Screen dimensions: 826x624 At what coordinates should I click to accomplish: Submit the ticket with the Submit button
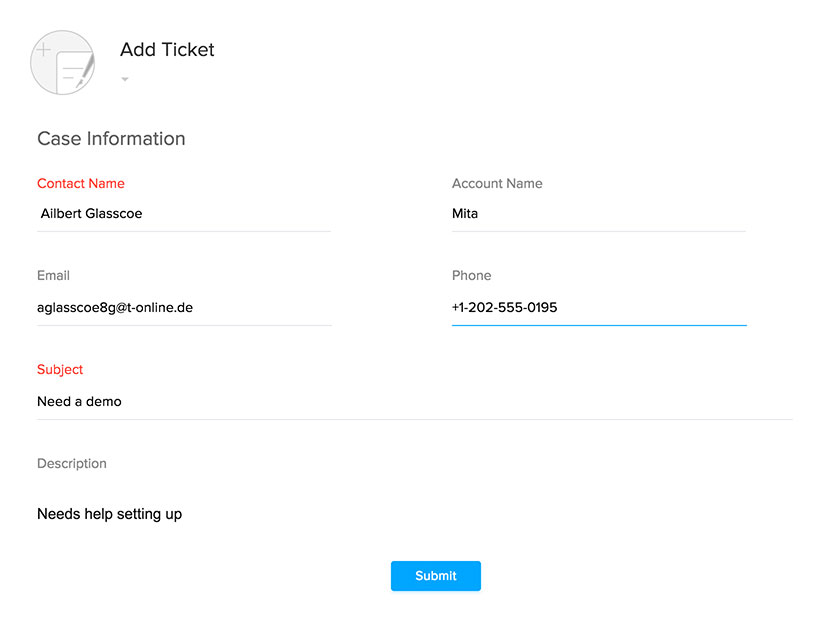tap(436, 576)
